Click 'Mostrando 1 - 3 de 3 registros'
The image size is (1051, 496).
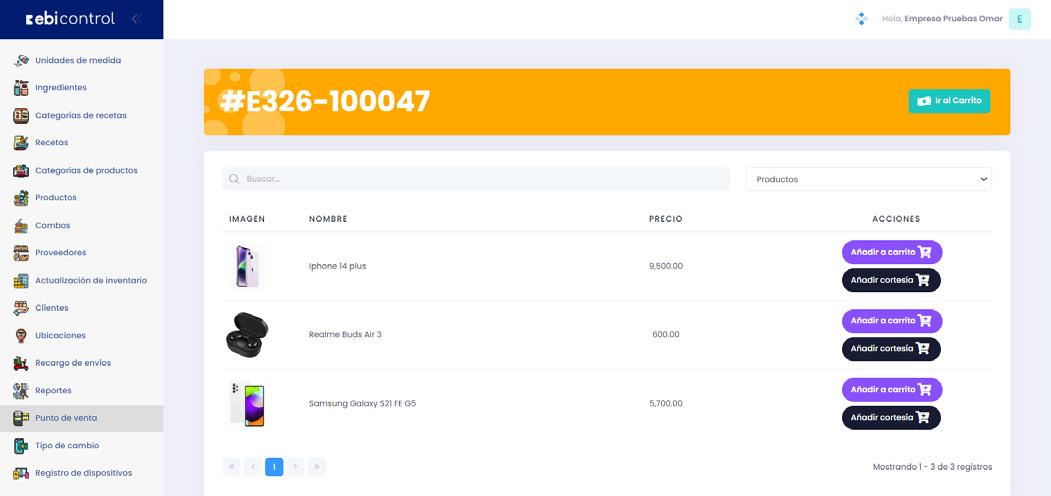click(x=932, y=467)
